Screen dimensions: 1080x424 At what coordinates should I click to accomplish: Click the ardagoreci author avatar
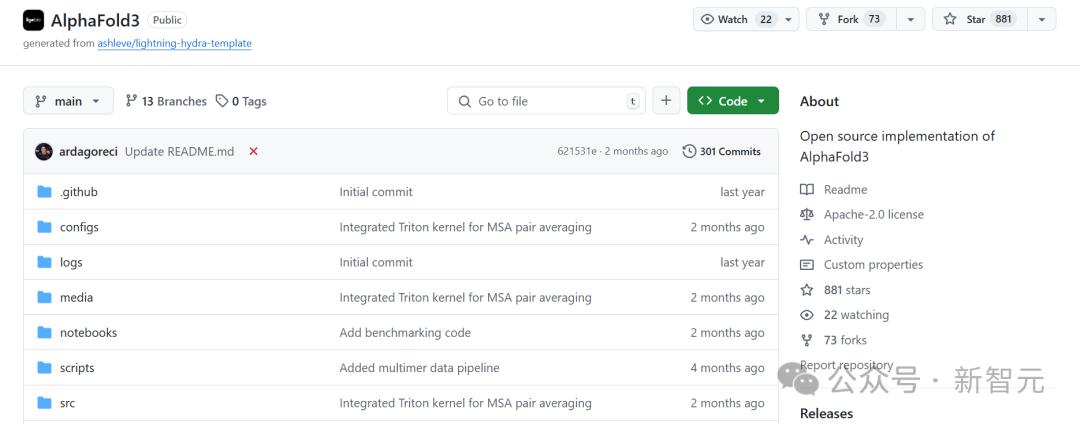coord(43,151)
